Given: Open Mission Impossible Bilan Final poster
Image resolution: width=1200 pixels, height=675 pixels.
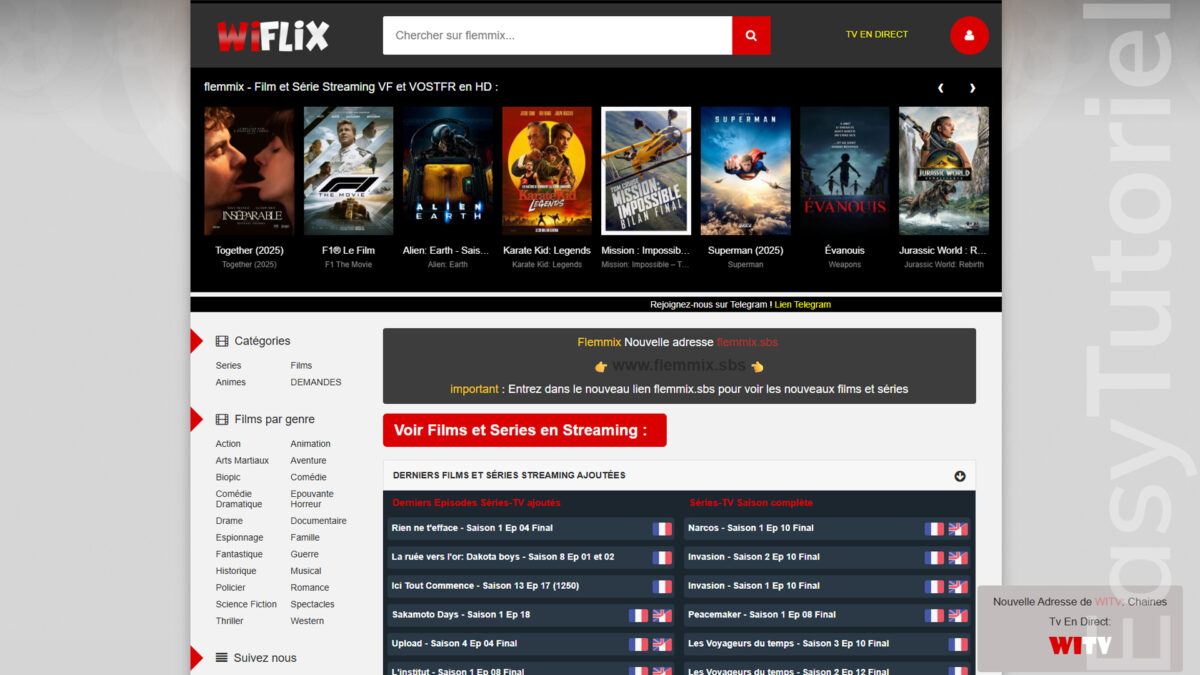Looking at the screenshot, I should [646, 171].
